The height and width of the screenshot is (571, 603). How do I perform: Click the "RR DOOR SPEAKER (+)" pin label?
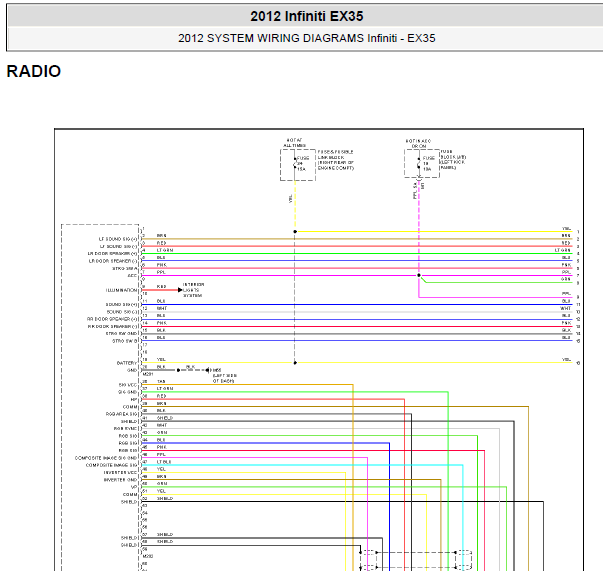point(112,319)
